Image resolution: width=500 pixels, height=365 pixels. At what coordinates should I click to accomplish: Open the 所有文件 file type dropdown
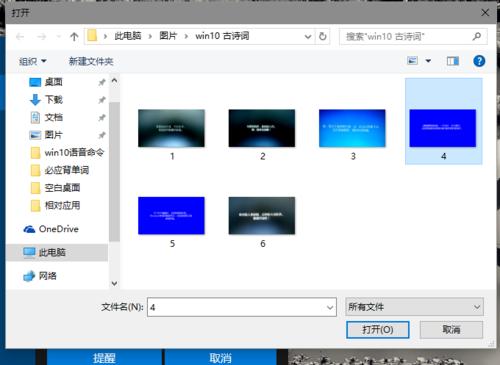click(414, 307)
